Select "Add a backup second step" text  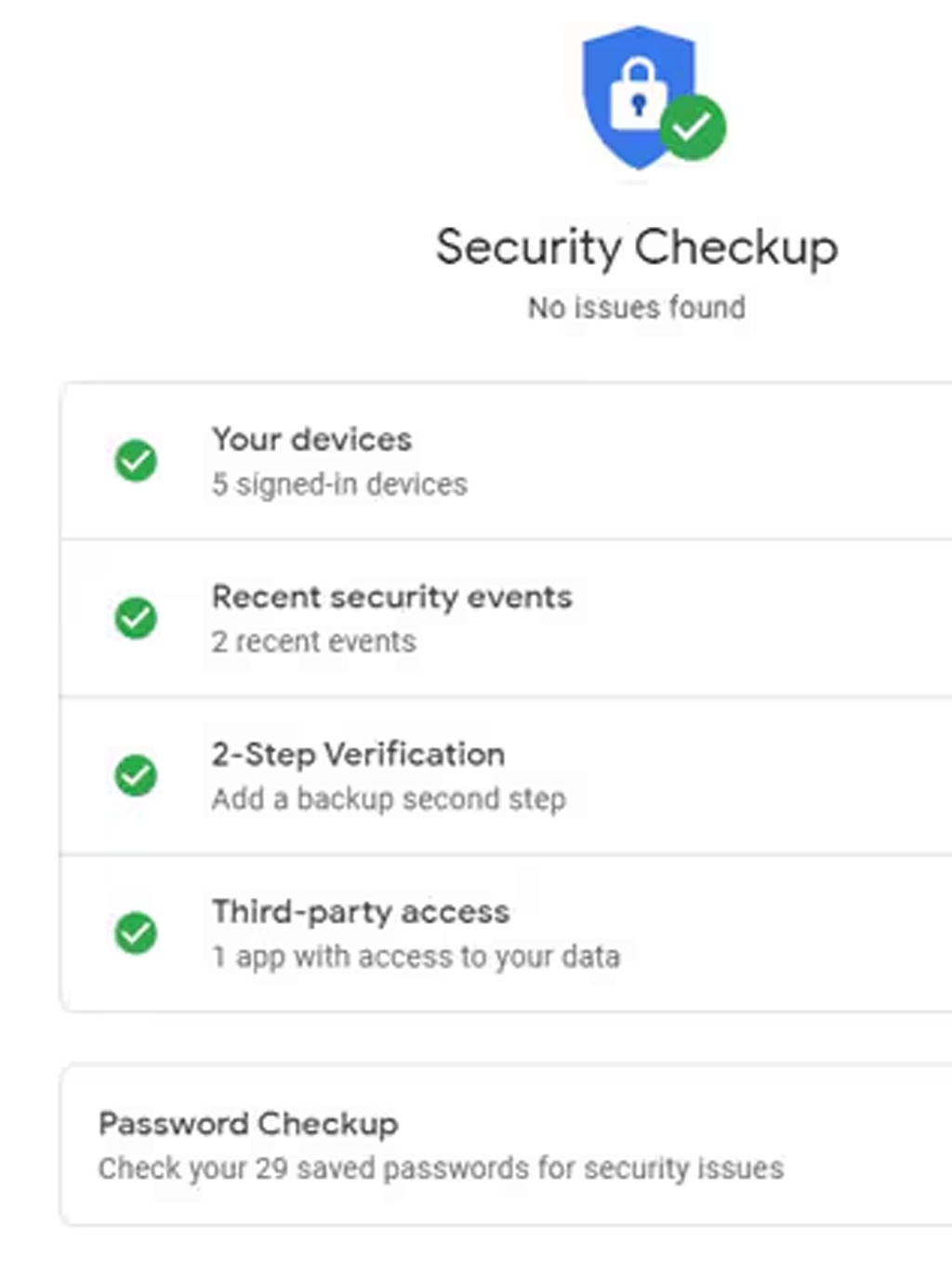(389, 799)
